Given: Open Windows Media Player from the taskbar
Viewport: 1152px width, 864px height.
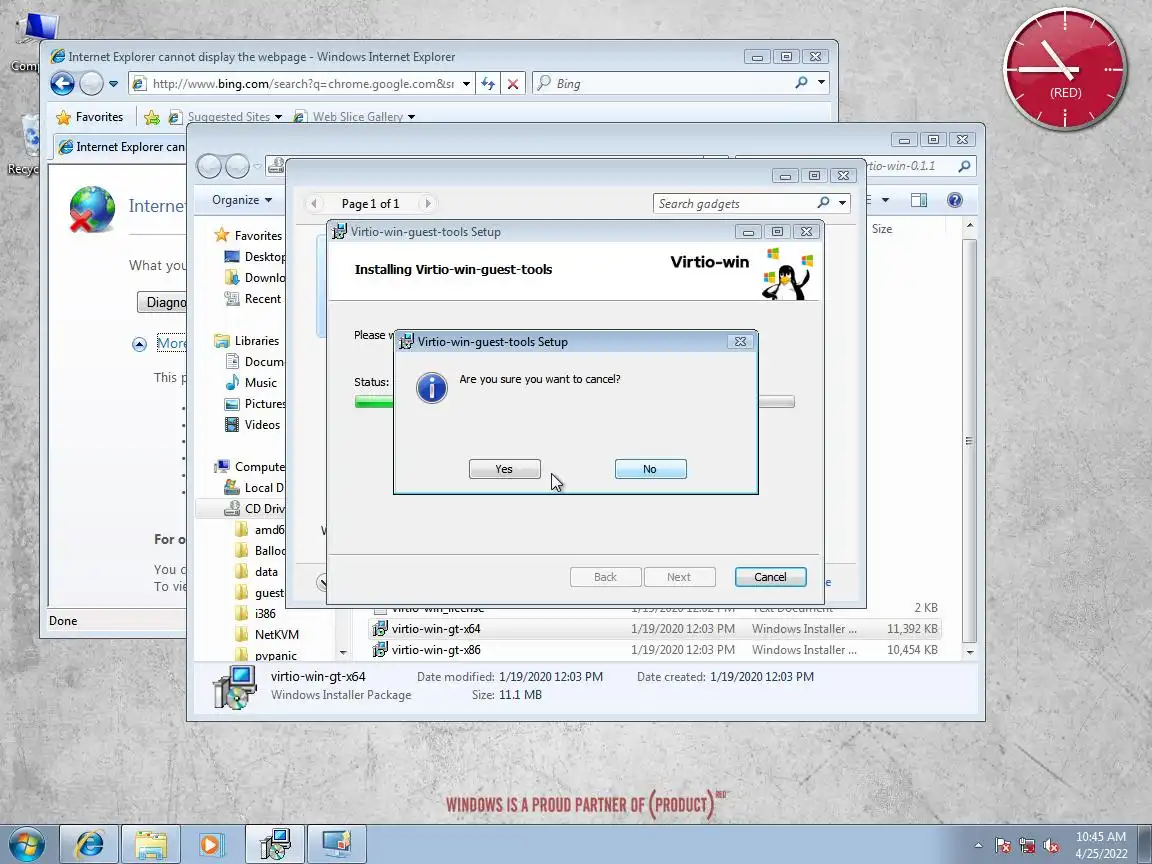Looking at the screenshot, I should pyautogui.click(x=210, y=844).
